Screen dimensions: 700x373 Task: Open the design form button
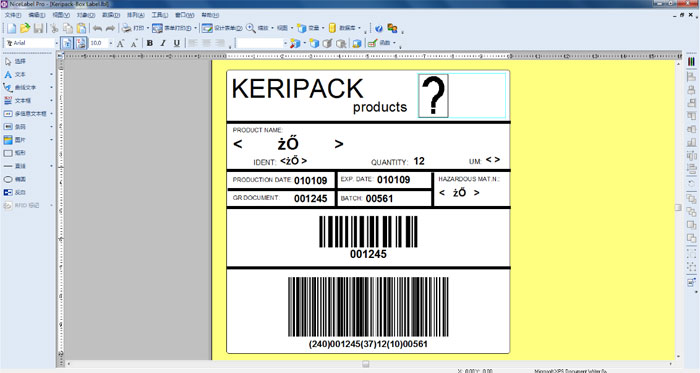pyautogui.click(x=221, y=28)
